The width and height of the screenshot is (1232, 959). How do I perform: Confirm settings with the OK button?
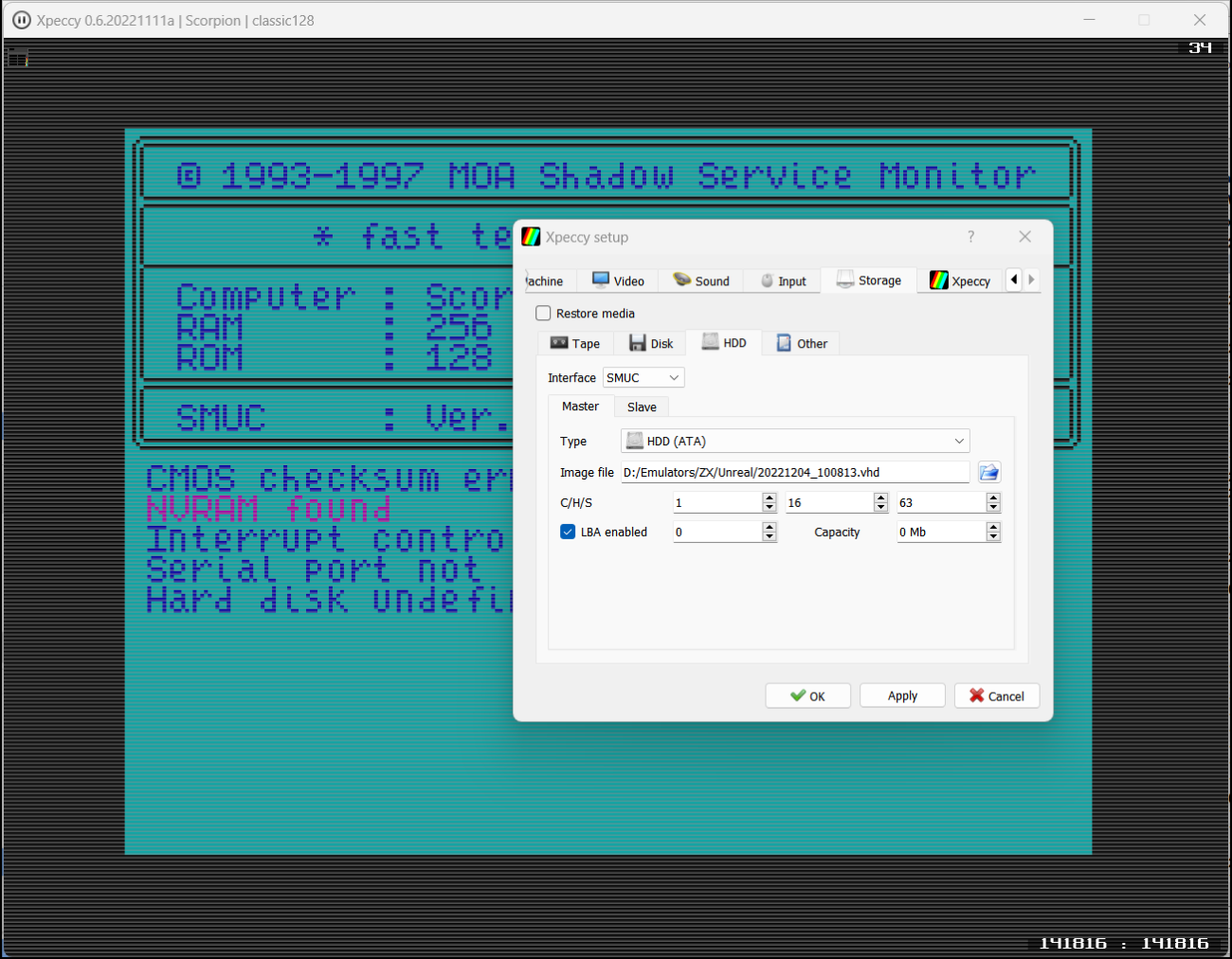pos(807,696)
